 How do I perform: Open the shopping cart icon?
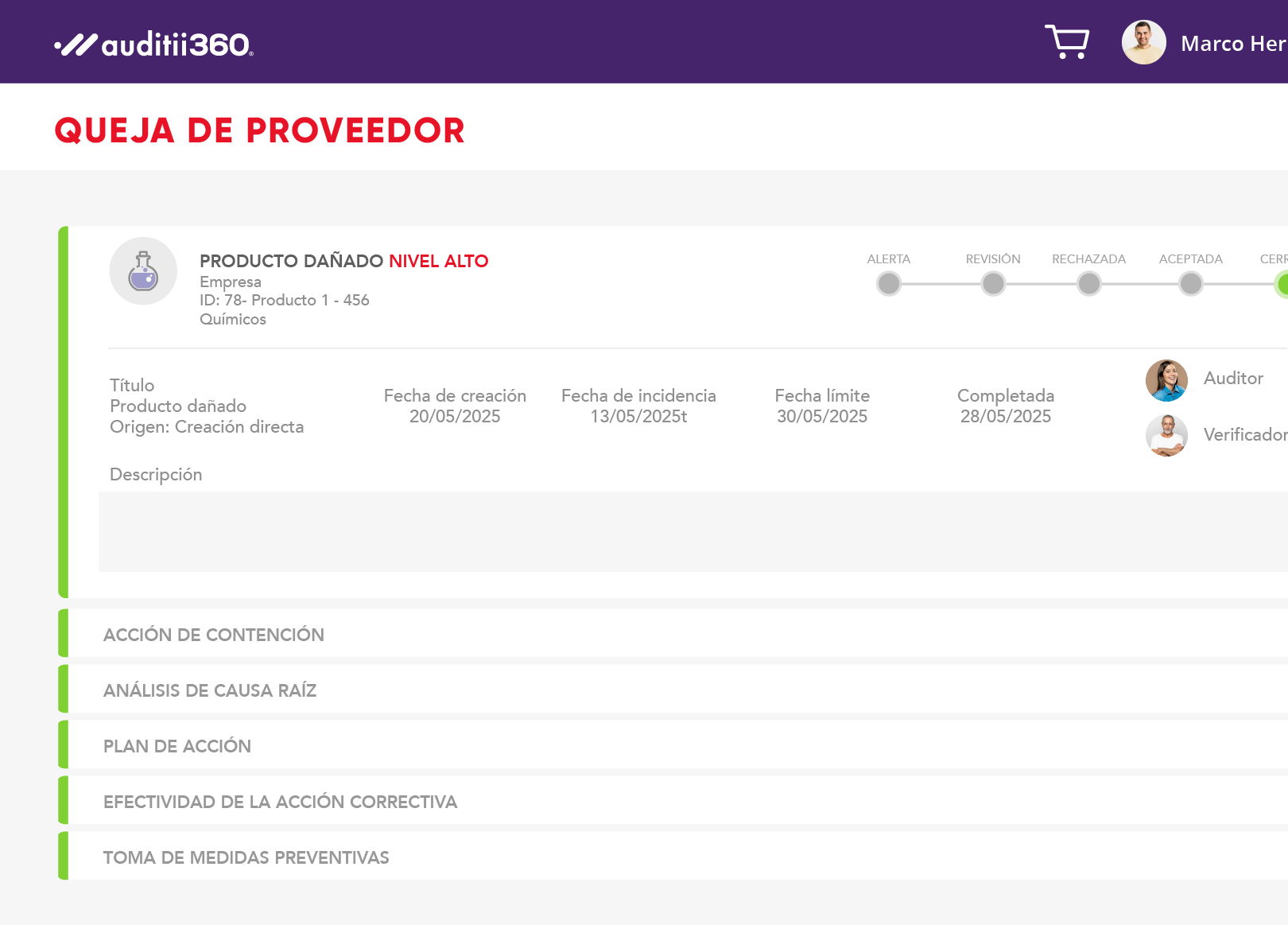coord(1067,42)
